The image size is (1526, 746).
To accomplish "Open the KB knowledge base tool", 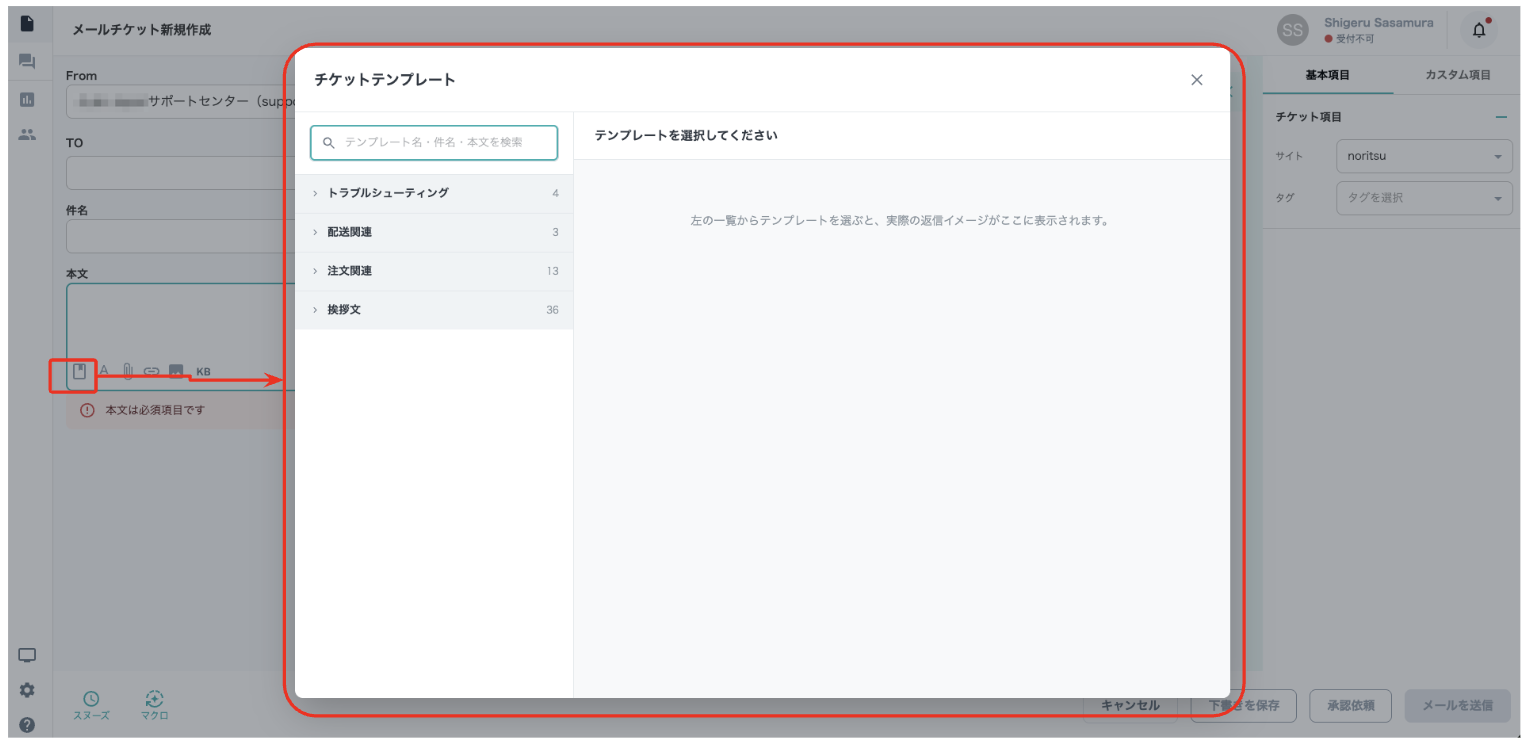I will (x=203, y=372).
